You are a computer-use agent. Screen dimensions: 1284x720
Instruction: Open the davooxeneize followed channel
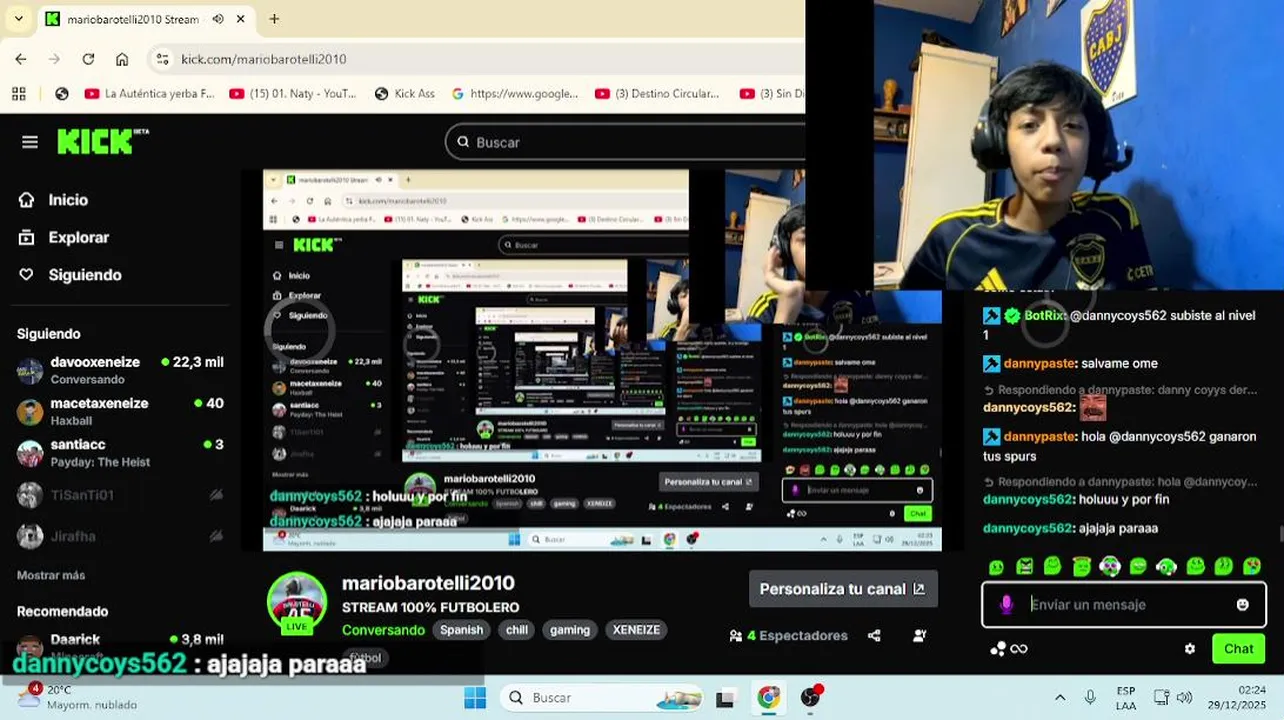[x=120, y=370]
